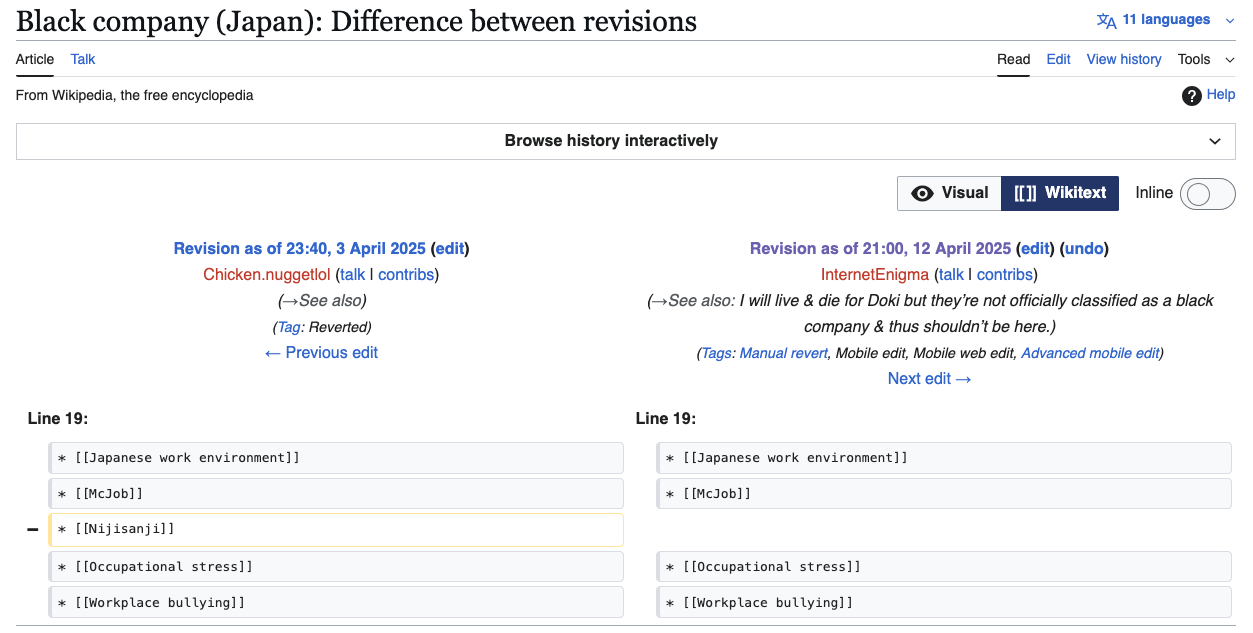This screenshot has height=633, width=1253.
Task: Open the Talk tab
Action: point(83,59)
